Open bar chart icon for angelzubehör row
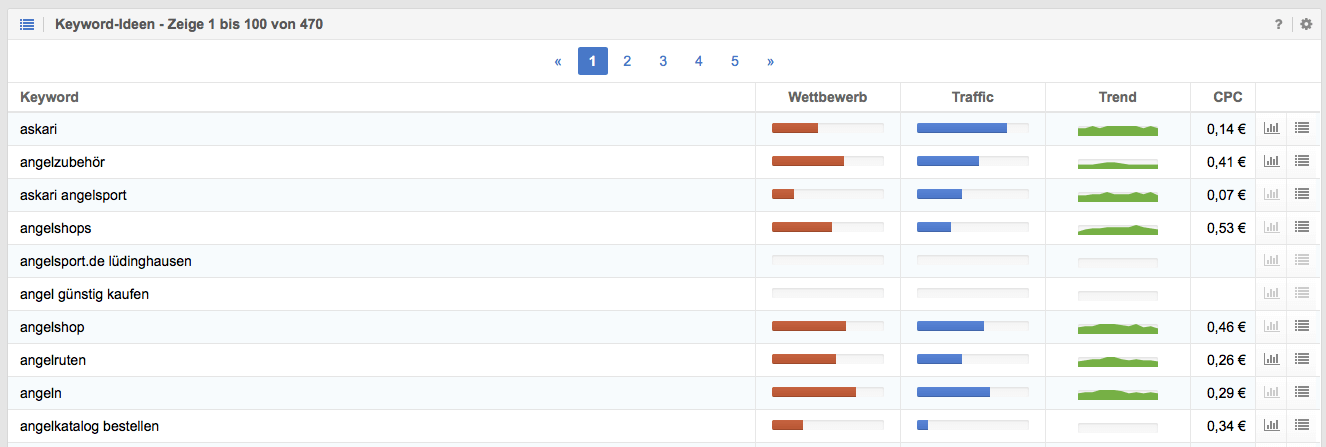1326x447 pixels. [x=1272, y=161]
